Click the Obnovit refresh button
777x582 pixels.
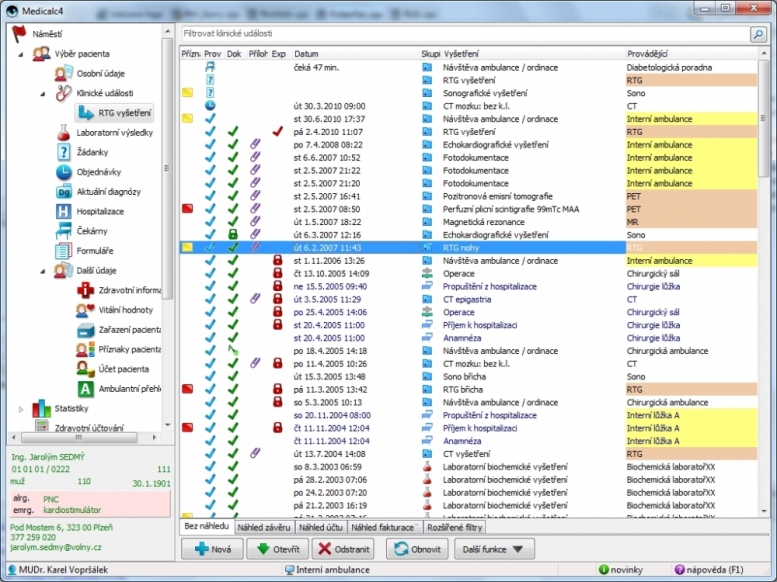pyautogui.click(x=416, y=549)
